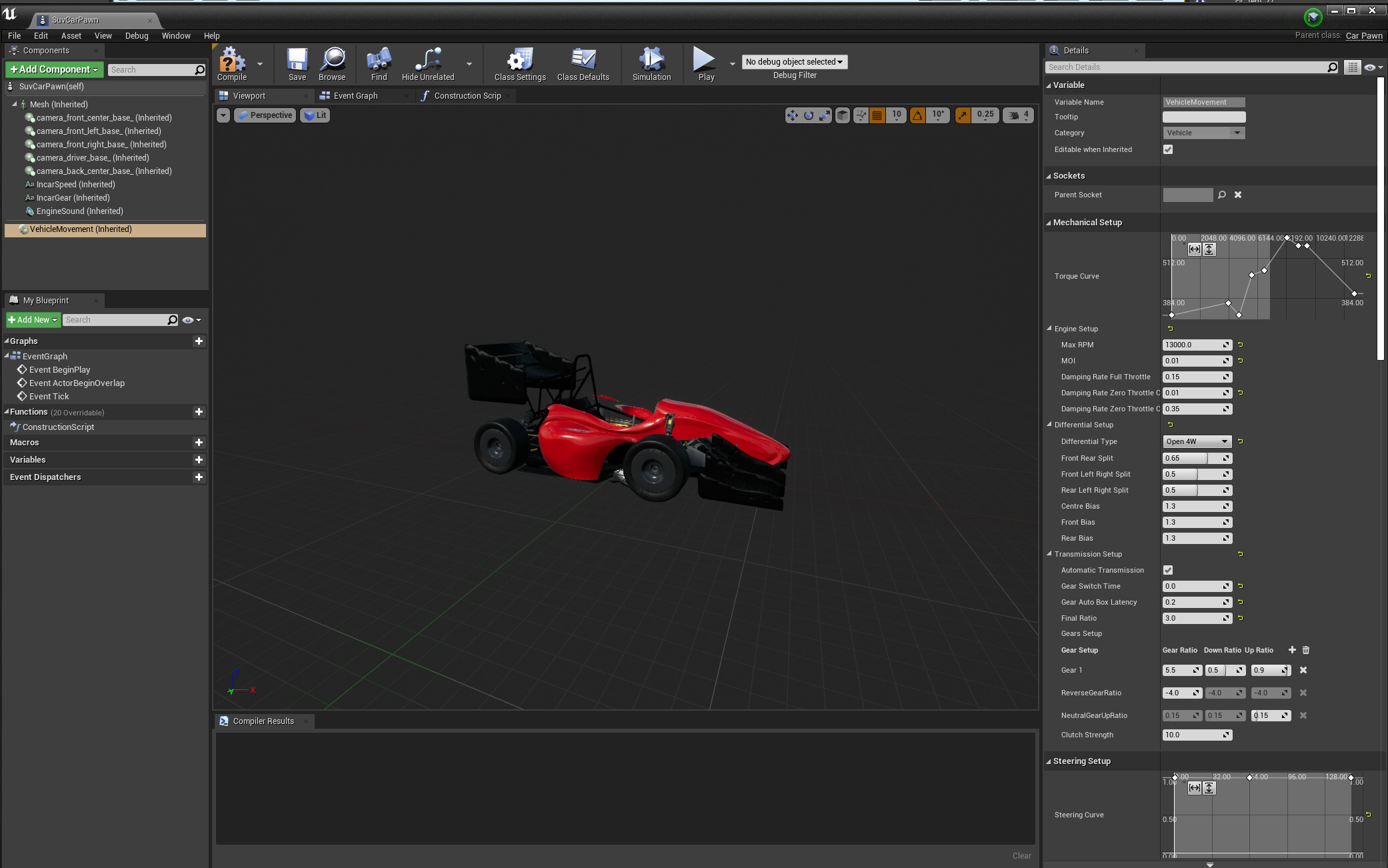
Task: Fit torque curve vertically
Action: click(x=1209, y=249)
